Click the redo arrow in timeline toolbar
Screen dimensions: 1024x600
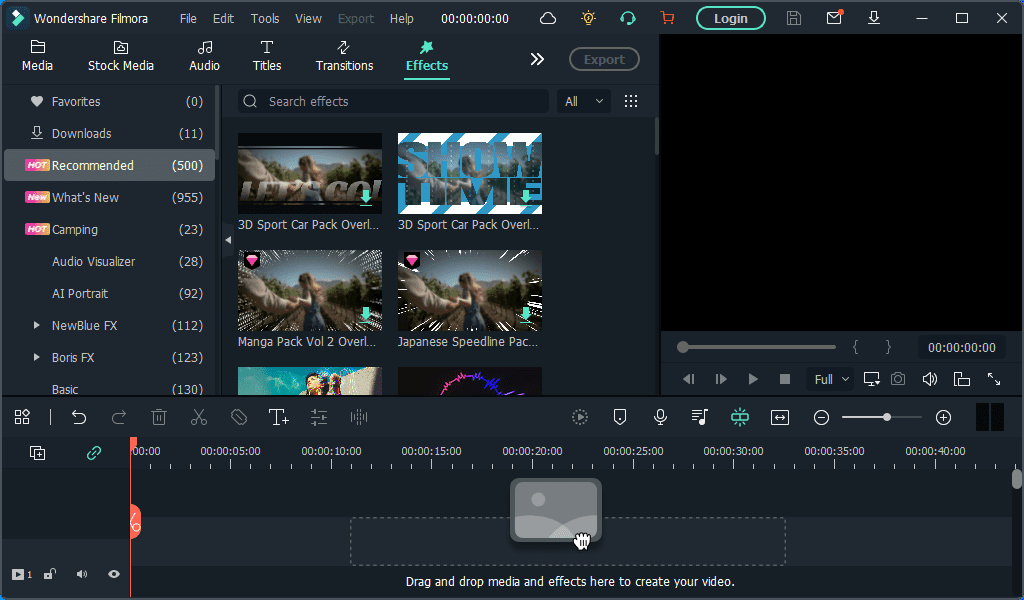pos(119,417)
